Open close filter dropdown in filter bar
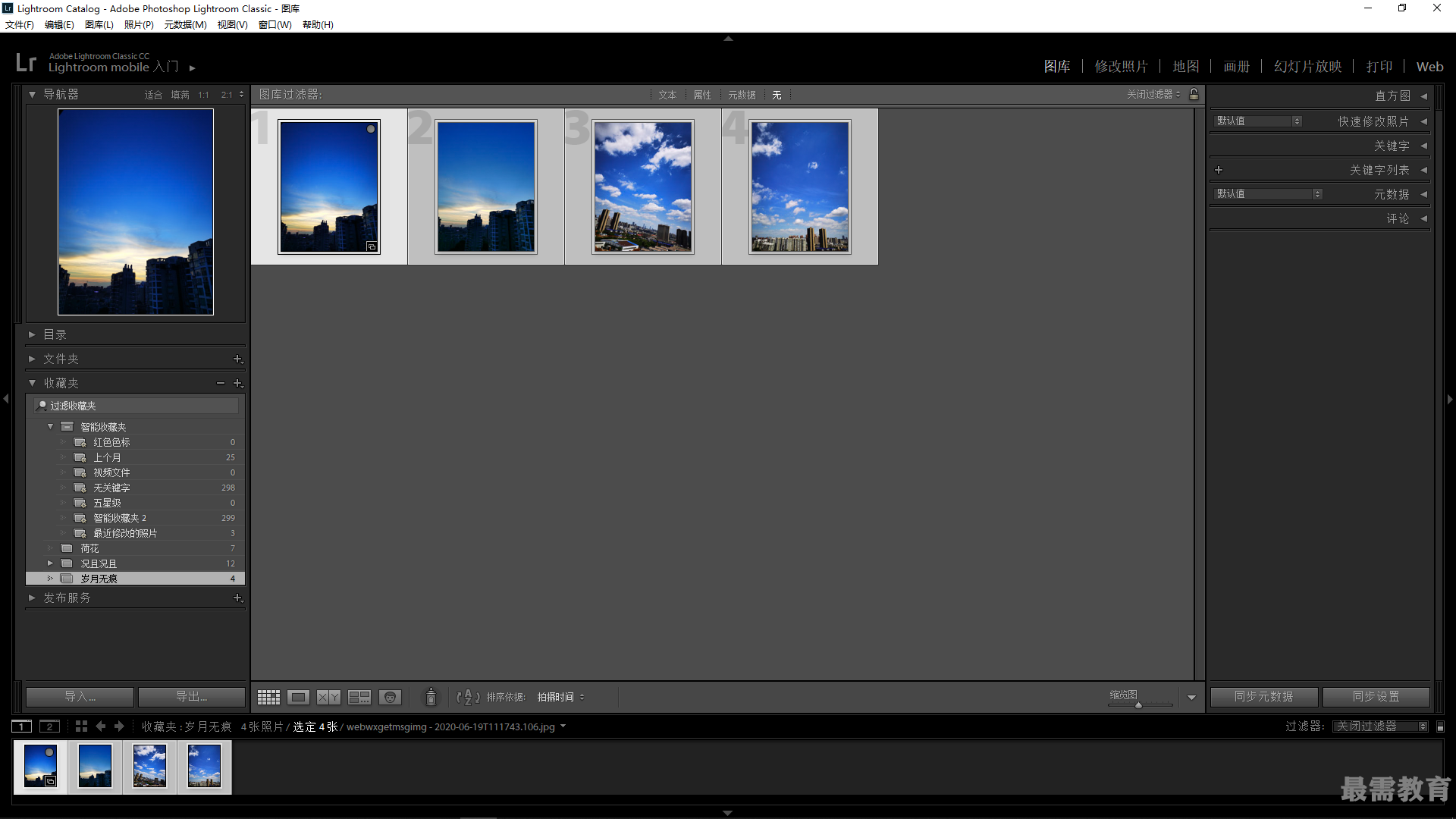This screenshot has width=1456, height=819. (x=1153, y=94)
